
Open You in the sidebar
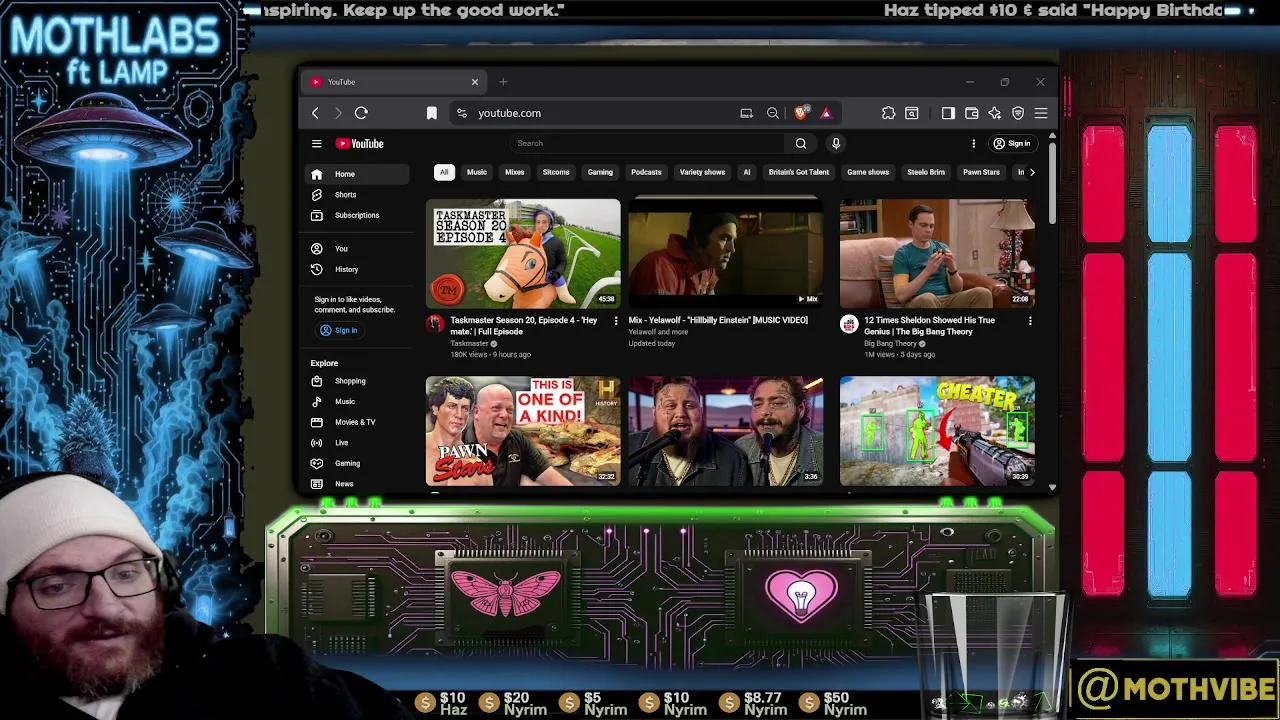(357, 248)
